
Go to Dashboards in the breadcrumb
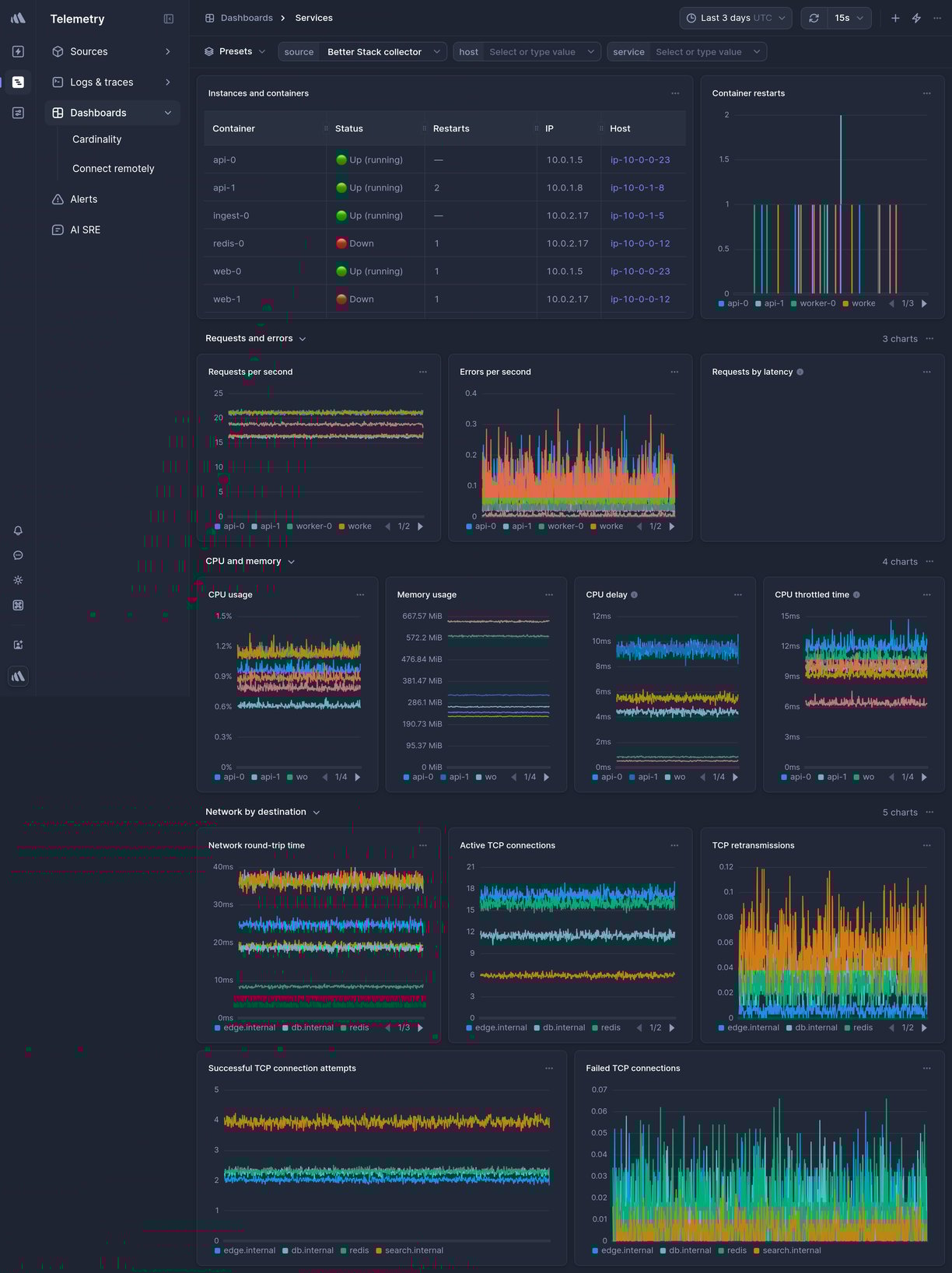[x=246, y=18]
